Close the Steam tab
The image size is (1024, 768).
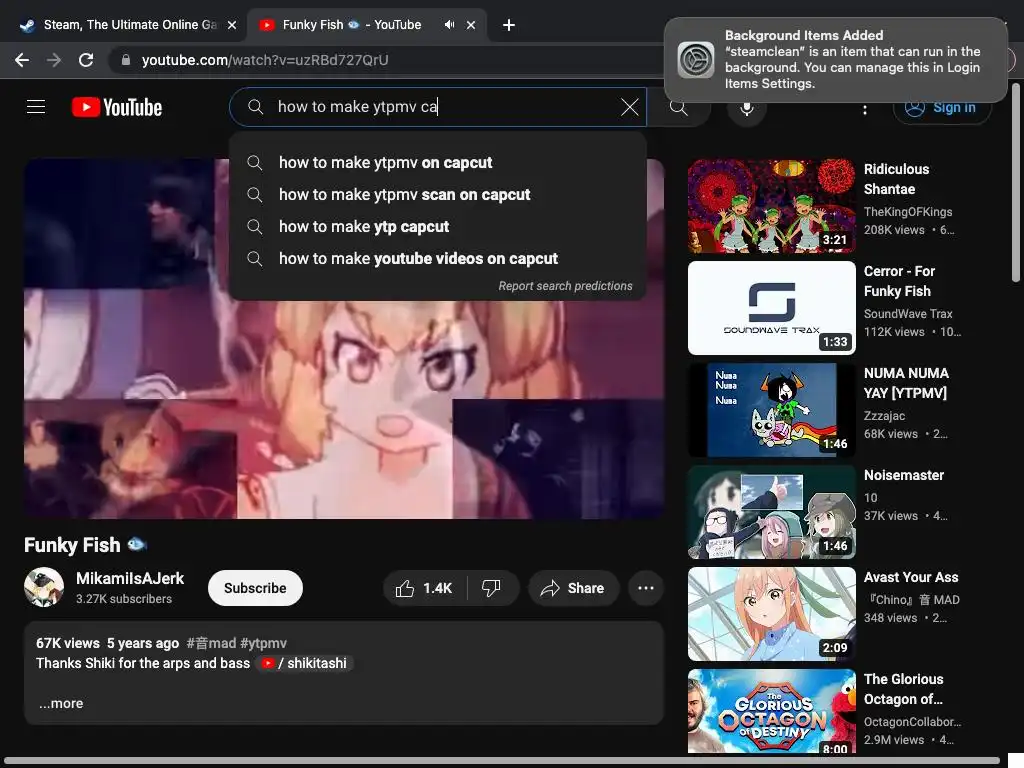(232, 25)
